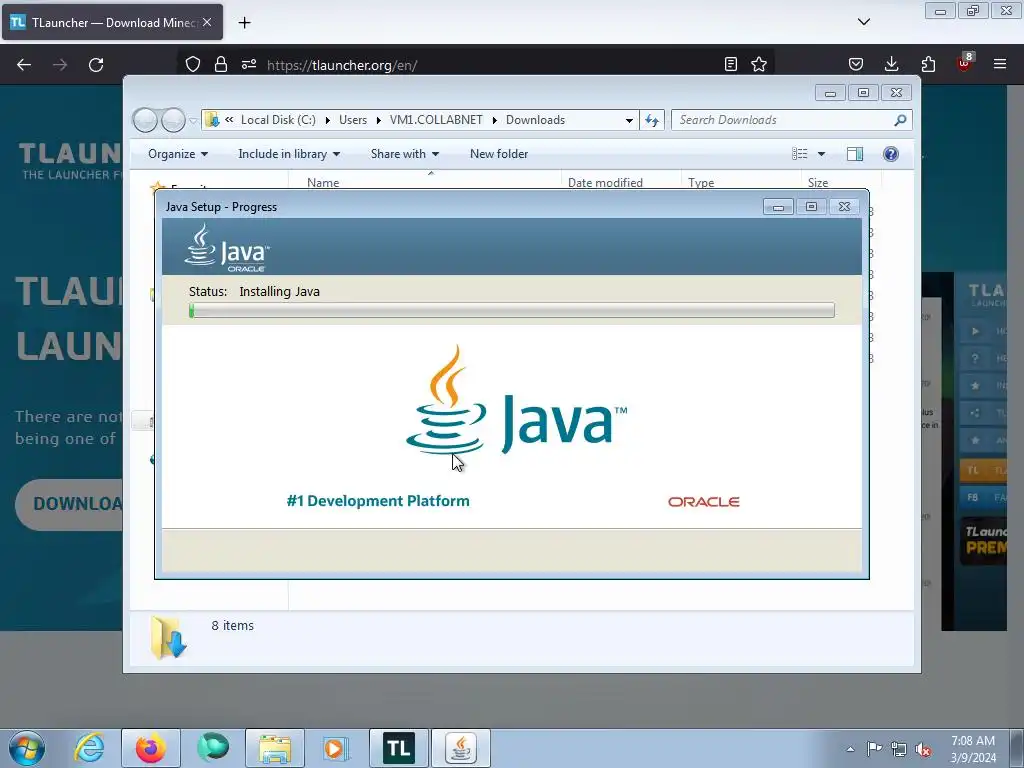Click the Java installation progress bar

click(512, 310)
